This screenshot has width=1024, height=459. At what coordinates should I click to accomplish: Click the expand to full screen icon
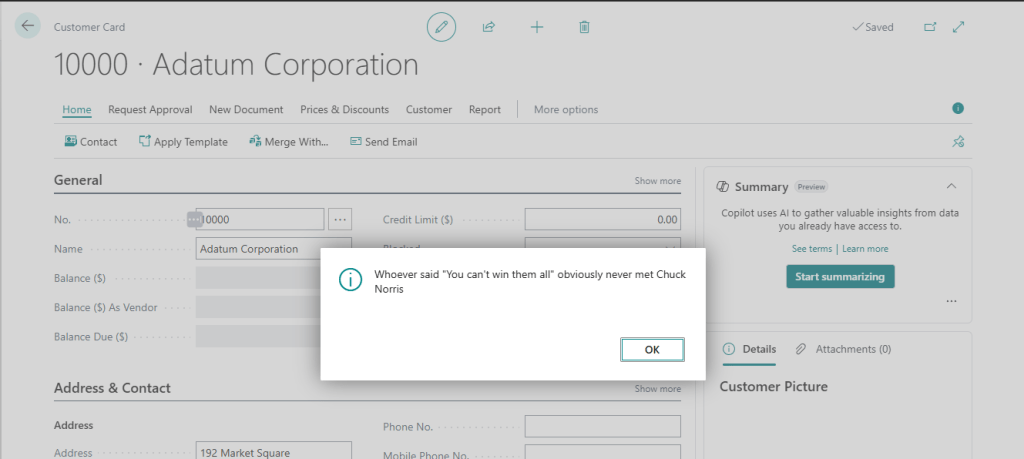coord(959,27)
